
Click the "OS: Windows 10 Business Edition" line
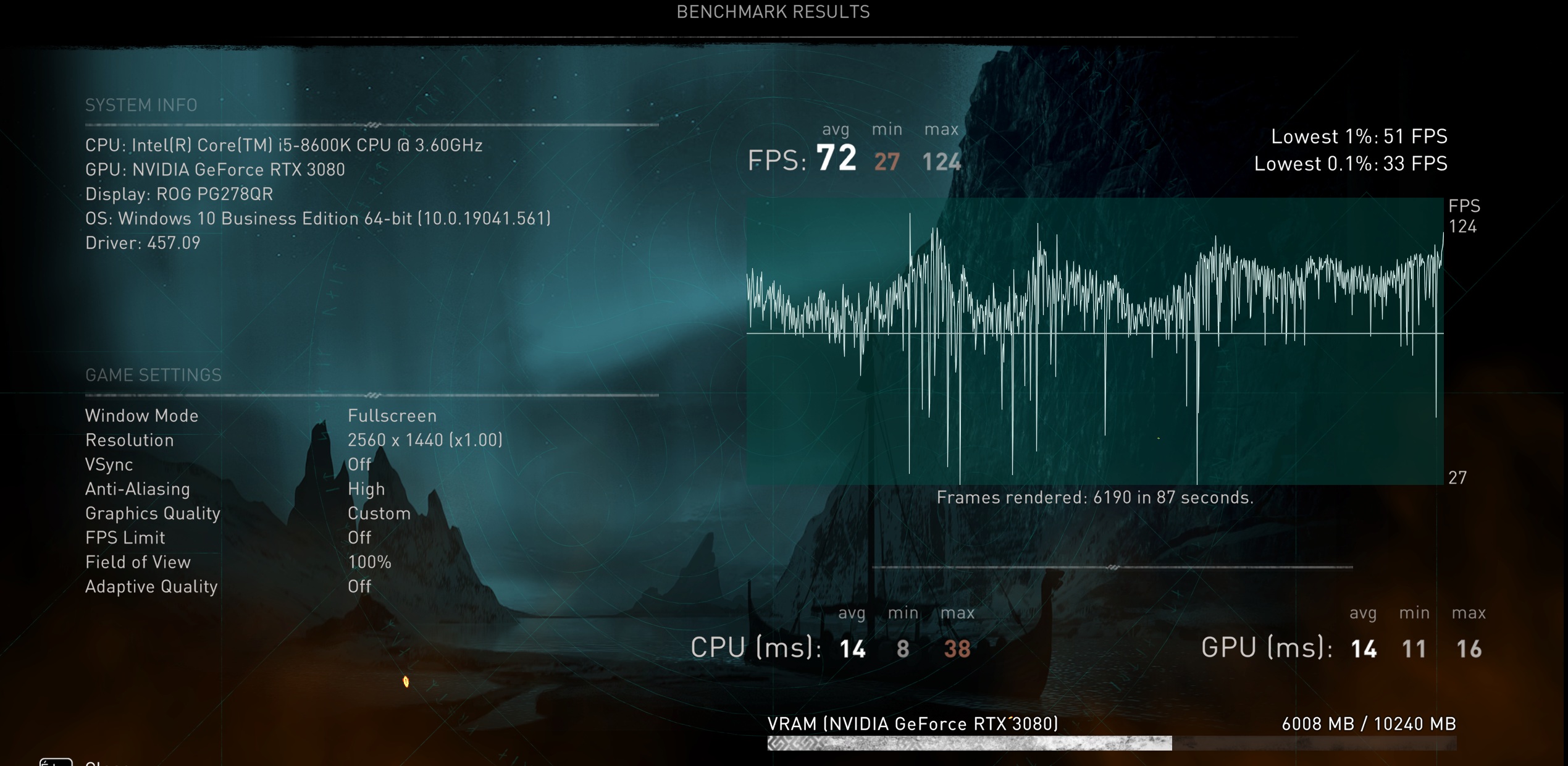coord(318,219)
